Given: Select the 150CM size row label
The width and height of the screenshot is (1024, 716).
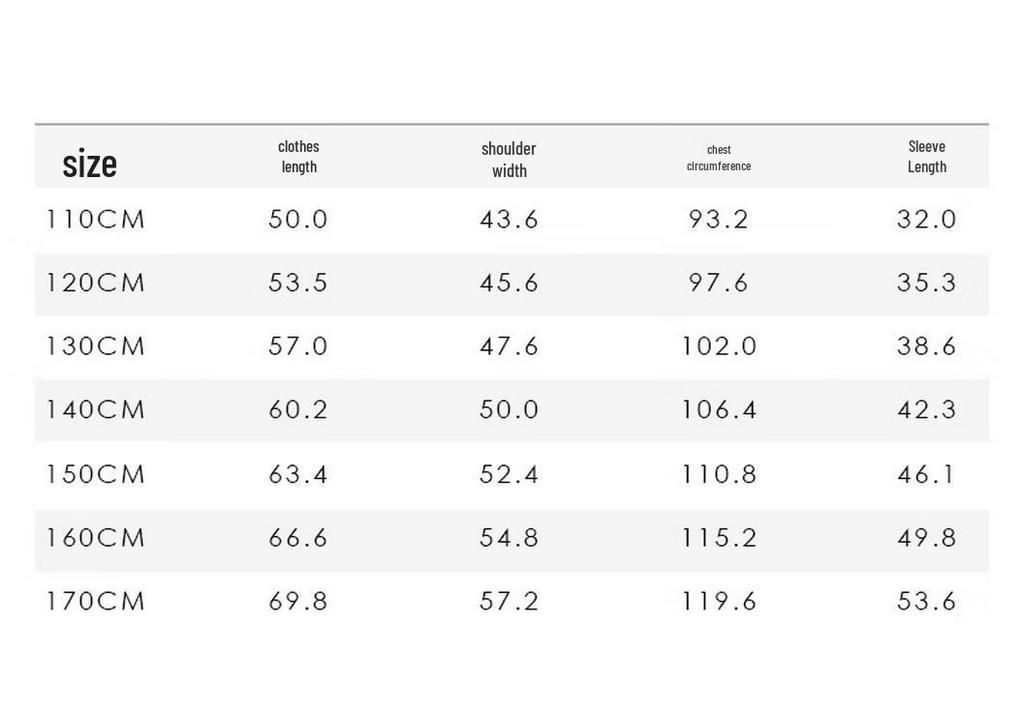Looking at the screenshot, I should click(x=95, y=474).
